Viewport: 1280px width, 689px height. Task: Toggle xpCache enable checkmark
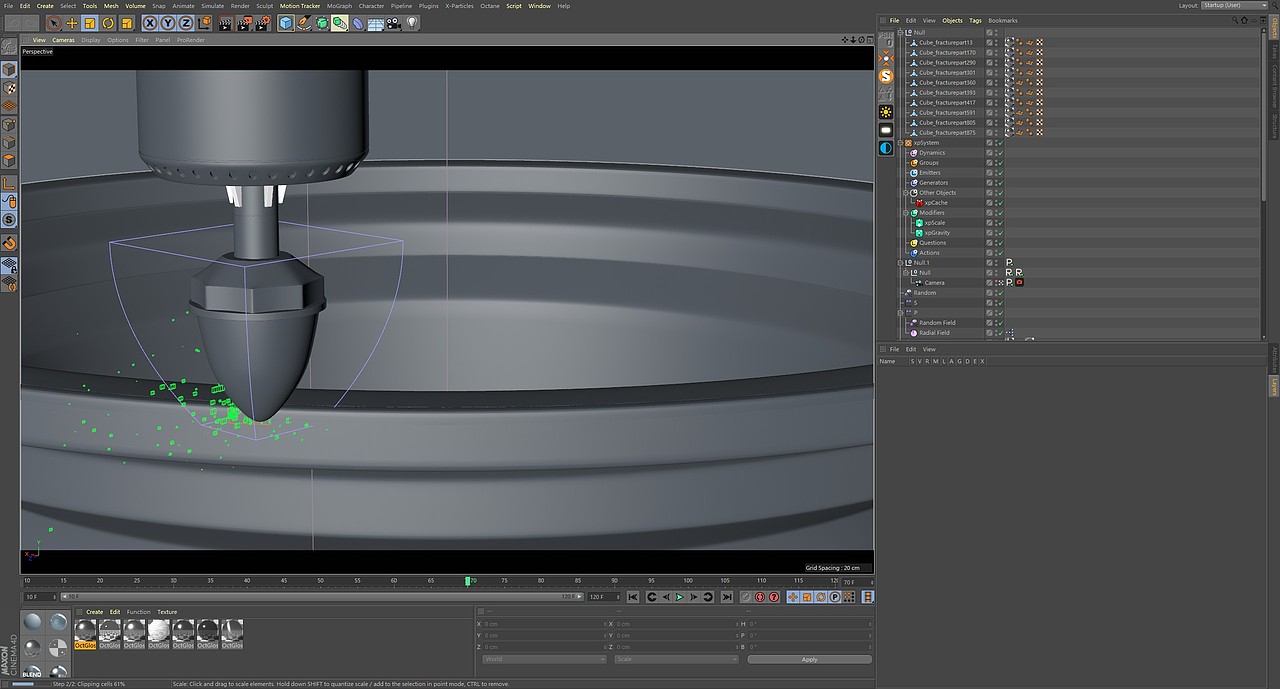pos(1000,203)
